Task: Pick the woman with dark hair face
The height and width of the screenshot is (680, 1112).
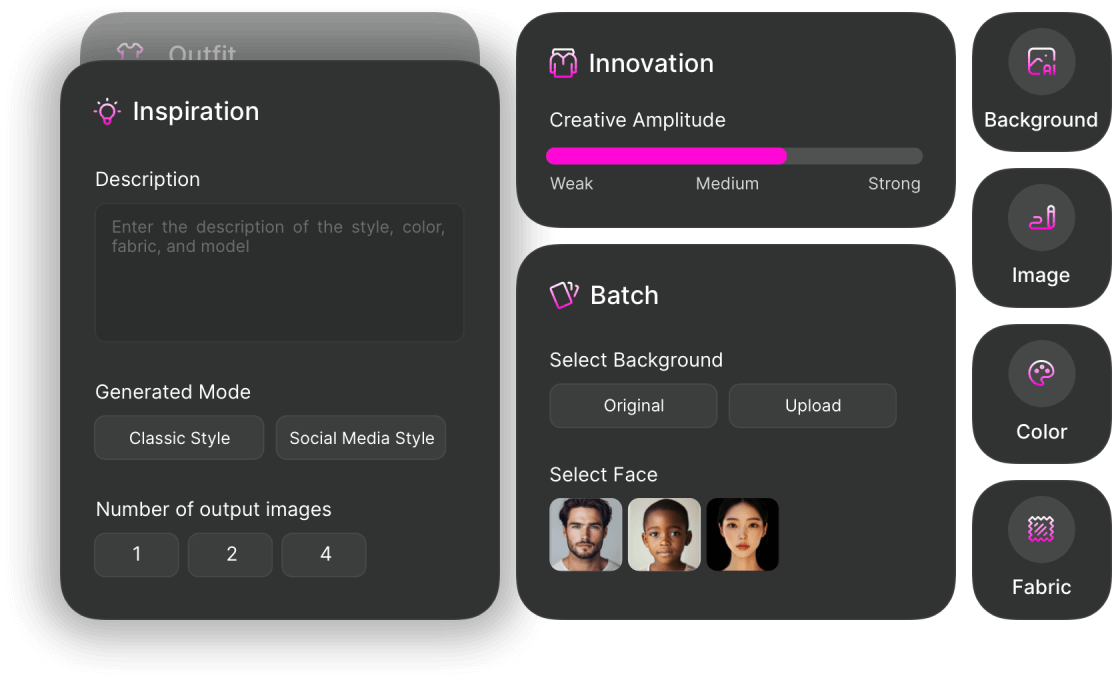Action: [x=743, y=535]
